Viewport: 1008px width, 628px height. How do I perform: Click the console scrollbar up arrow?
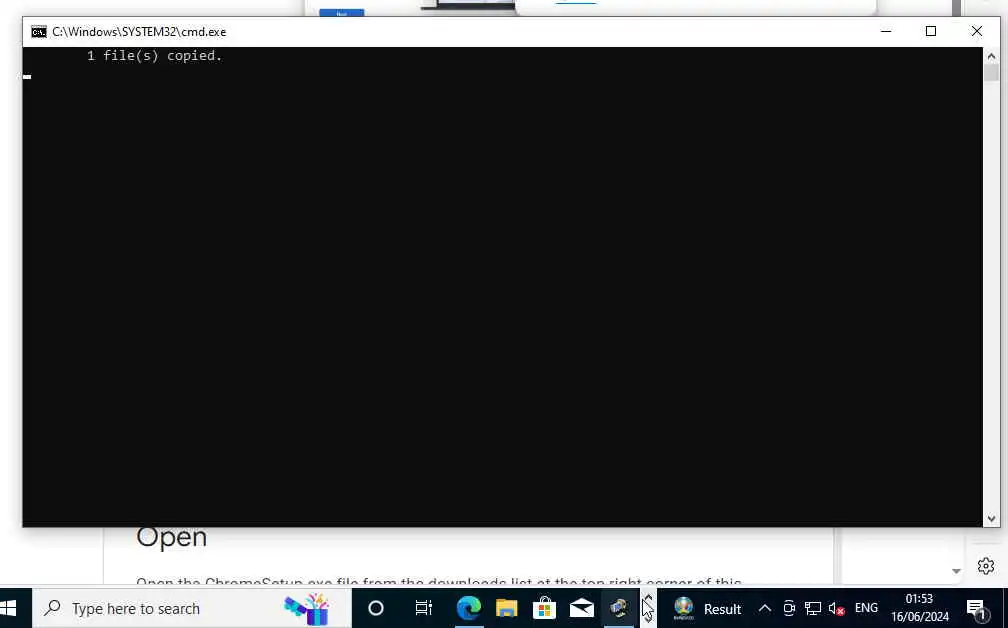point(991,56)
